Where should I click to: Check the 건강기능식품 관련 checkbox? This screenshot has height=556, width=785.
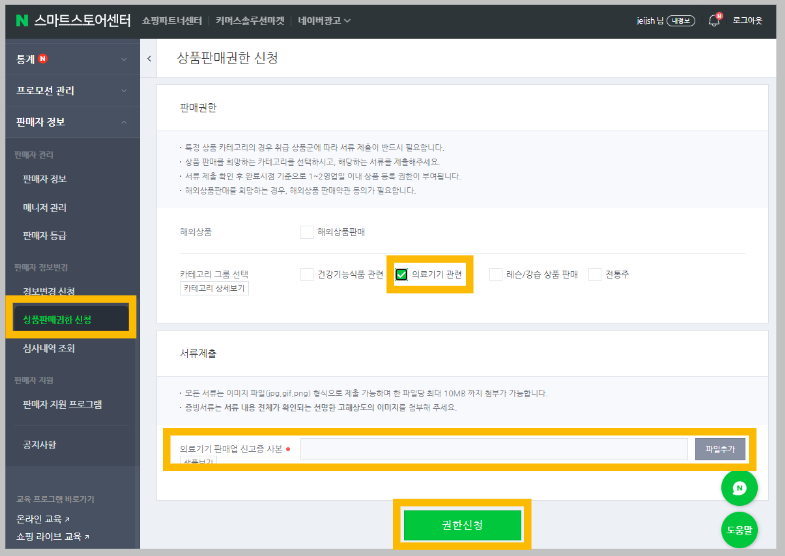pyautogui.click(x=306, y=274)
